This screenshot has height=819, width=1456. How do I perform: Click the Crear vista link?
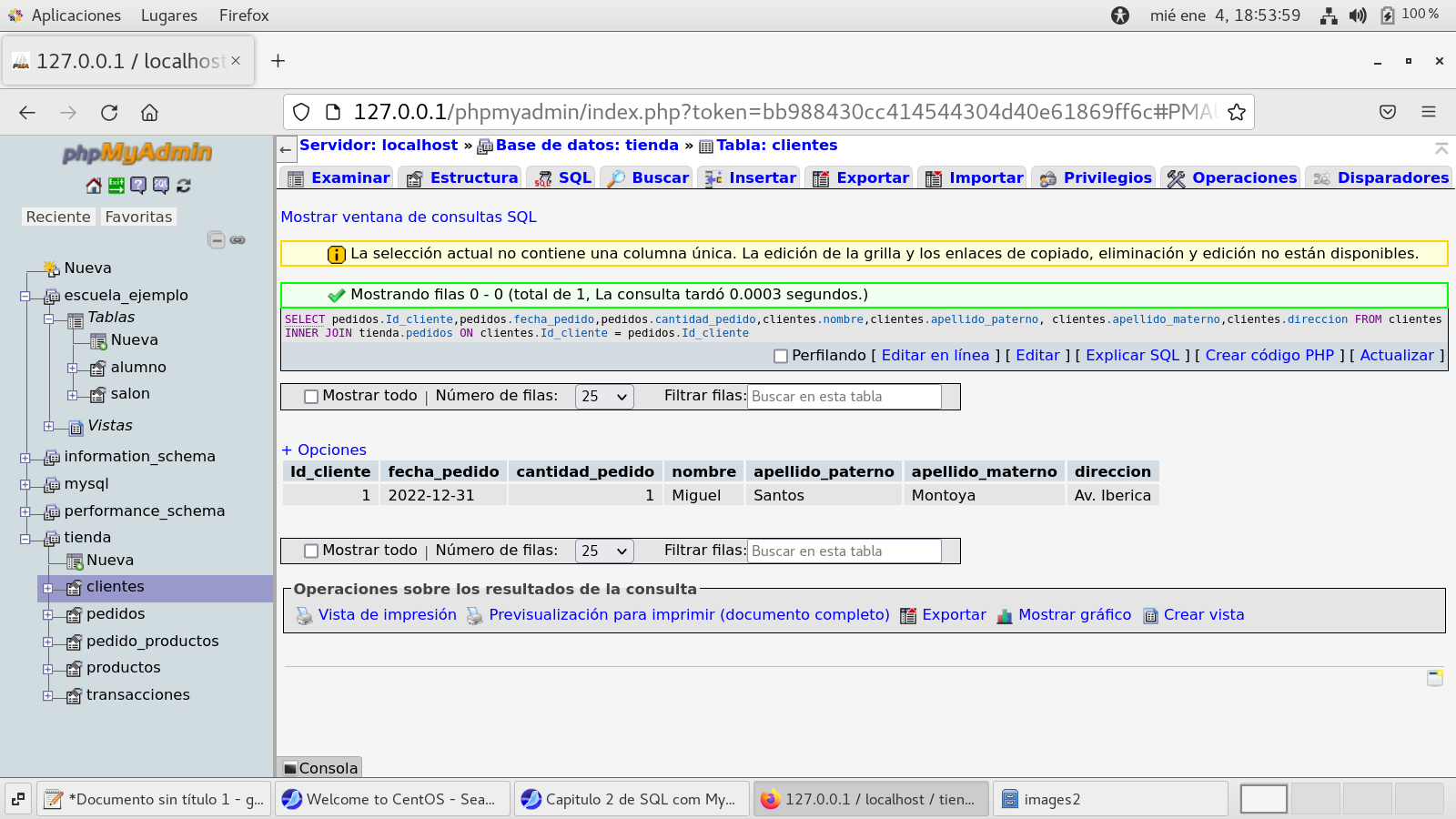point(1203,615)
